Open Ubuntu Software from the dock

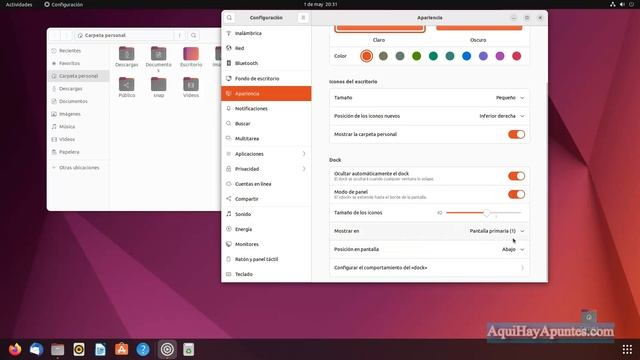click(x=122, y=349)
